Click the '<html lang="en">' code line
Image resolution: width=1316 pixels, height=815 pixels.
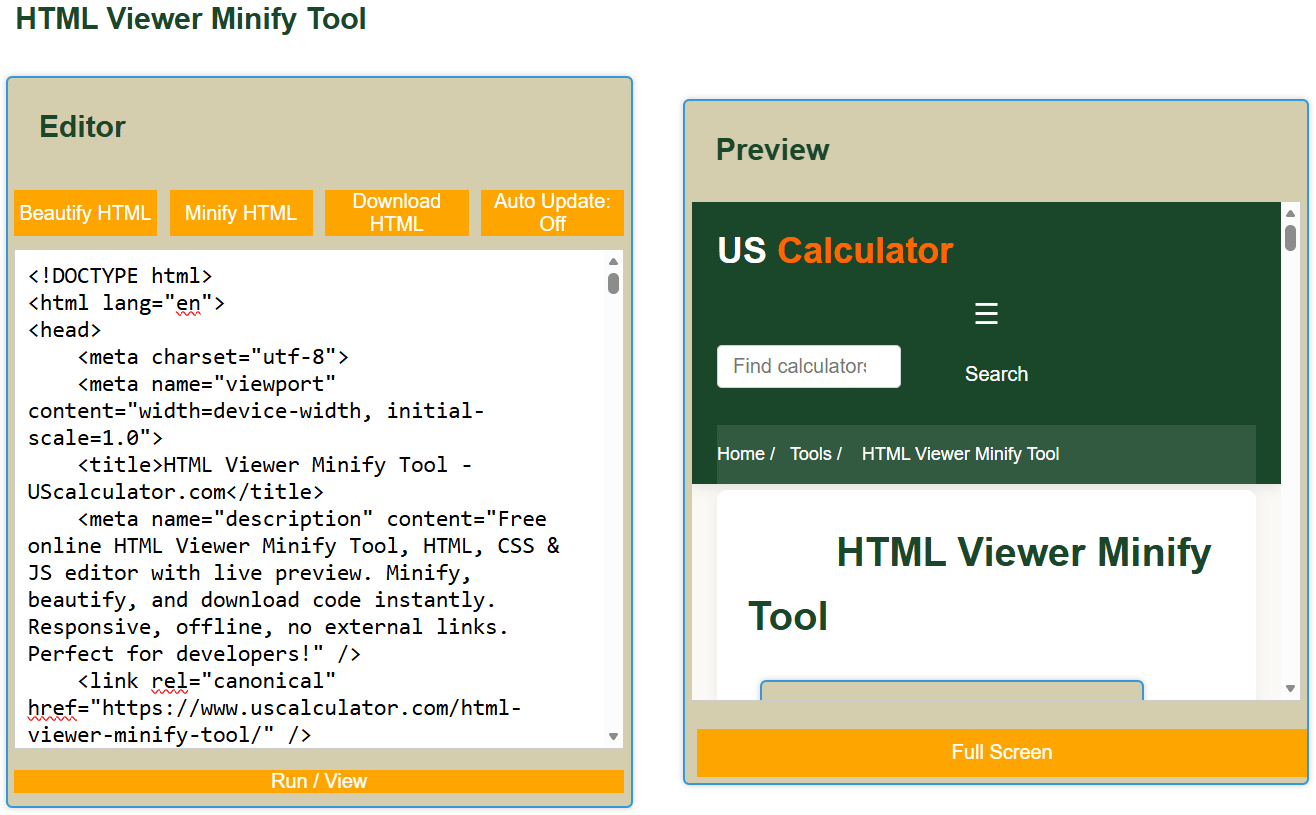(126, 303)
